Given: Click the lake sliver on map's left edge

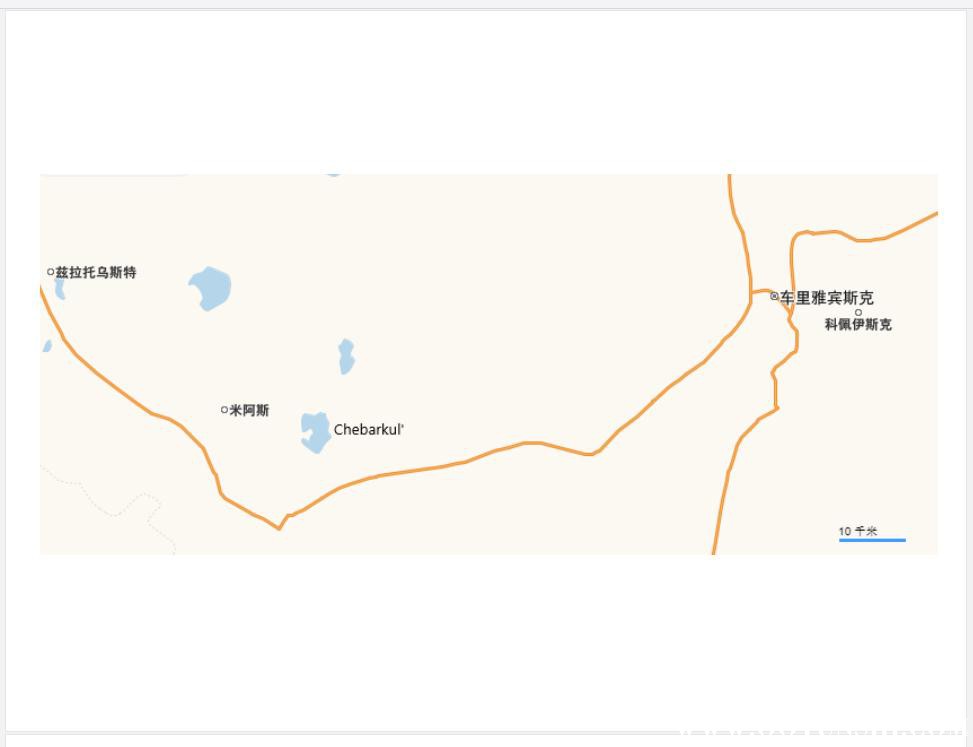Looking at the screenshot, I should (x=47, y=346).
